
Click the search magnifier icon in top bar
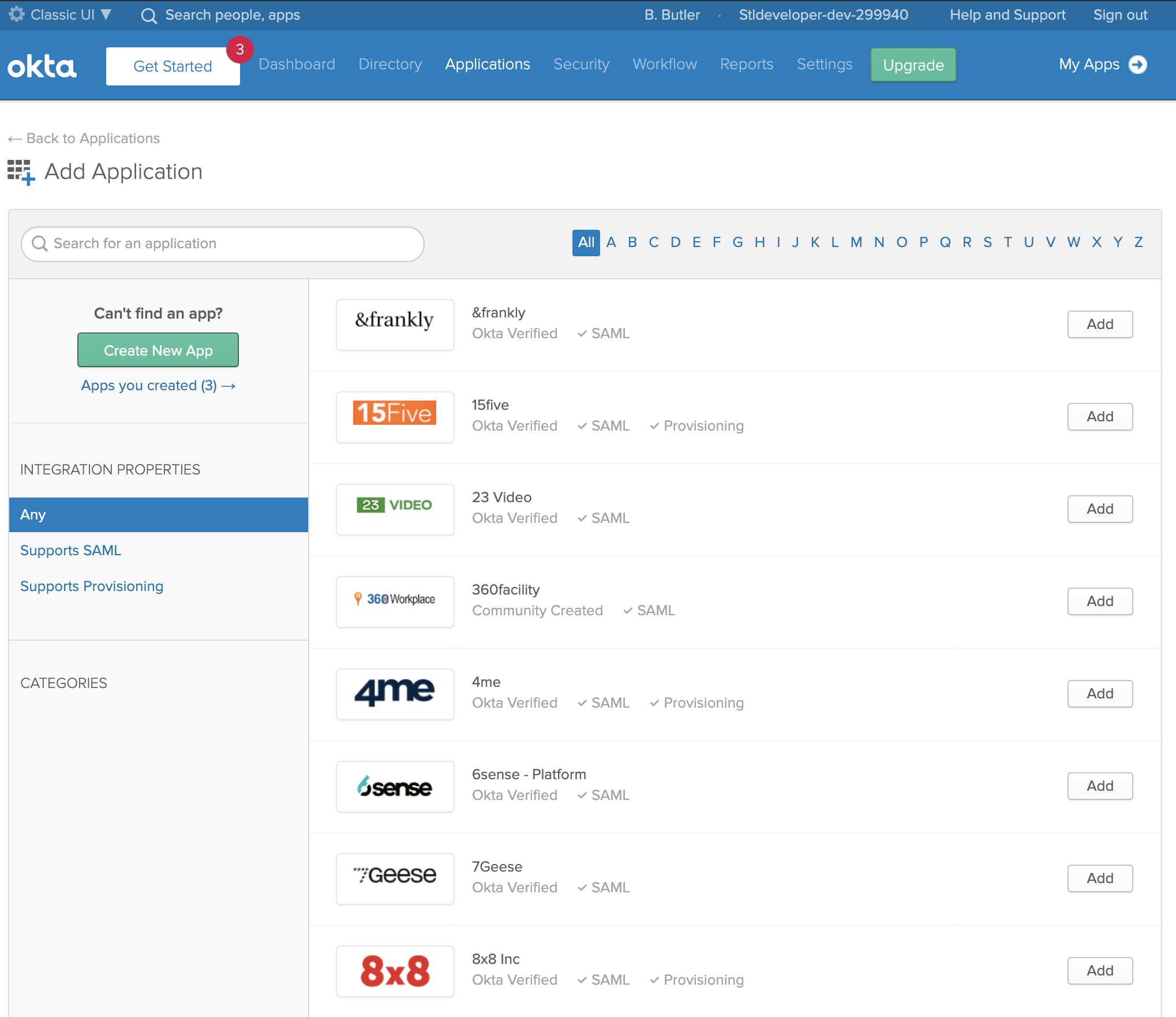click(149, 16)
